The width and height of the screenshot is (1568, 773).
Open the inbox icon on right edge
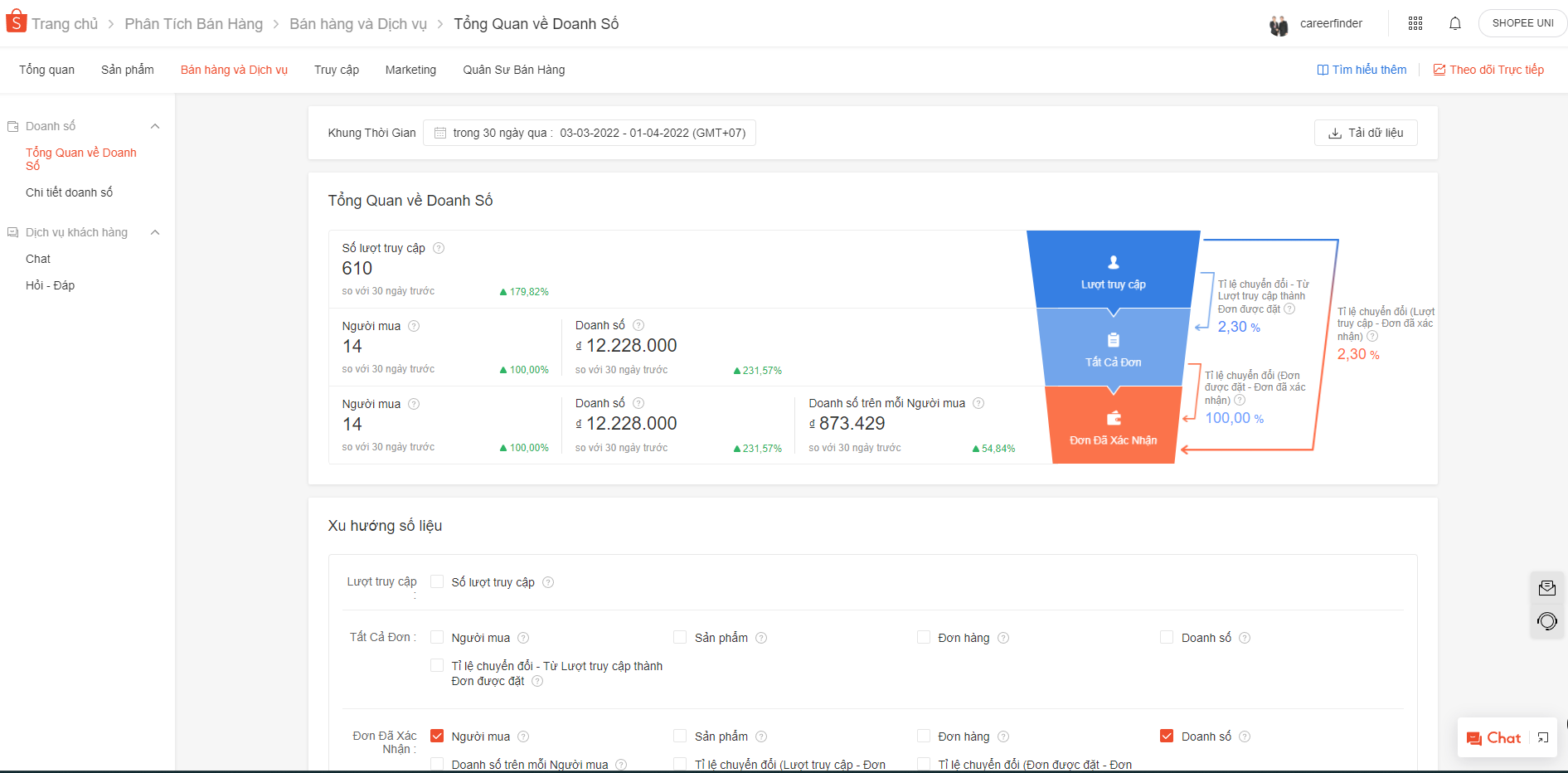click(x=1546, y=588)
